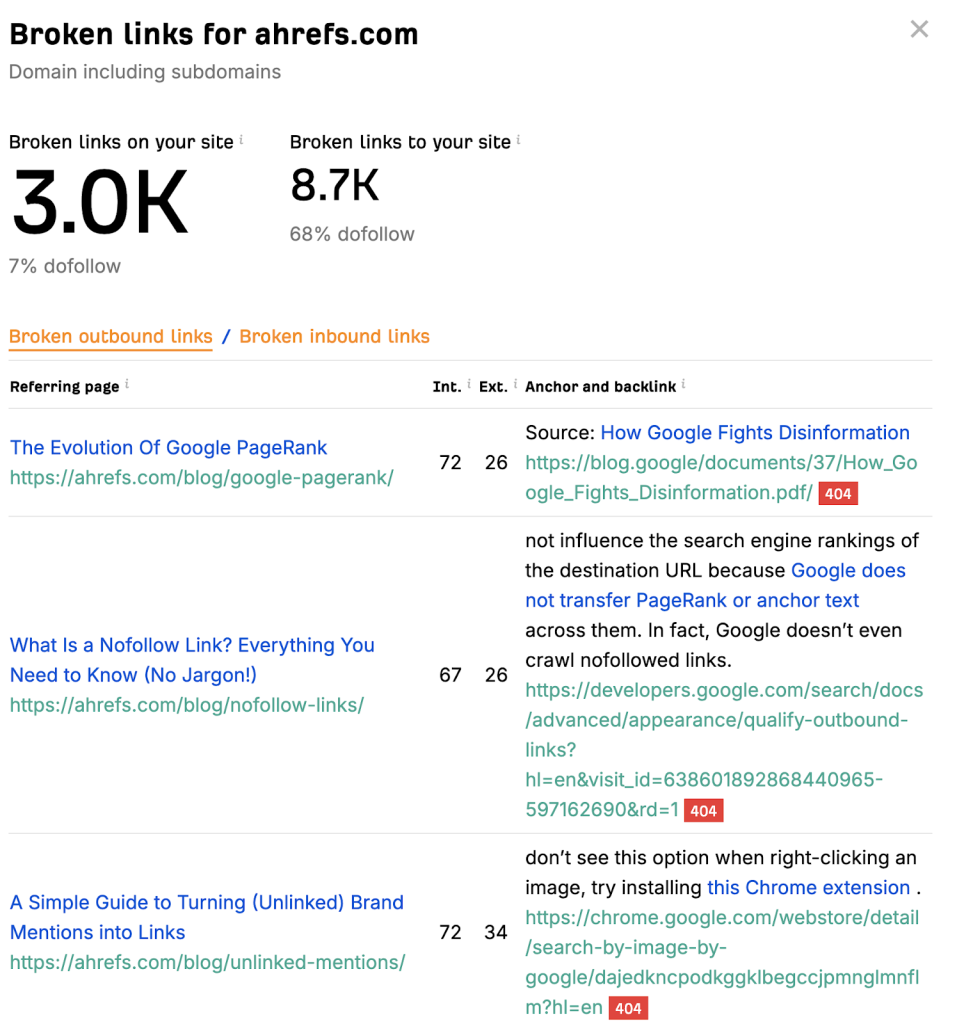Click info icon beside Broken links to your site
The width and height of the screenshot is (973, 1024).
(518, 140)
